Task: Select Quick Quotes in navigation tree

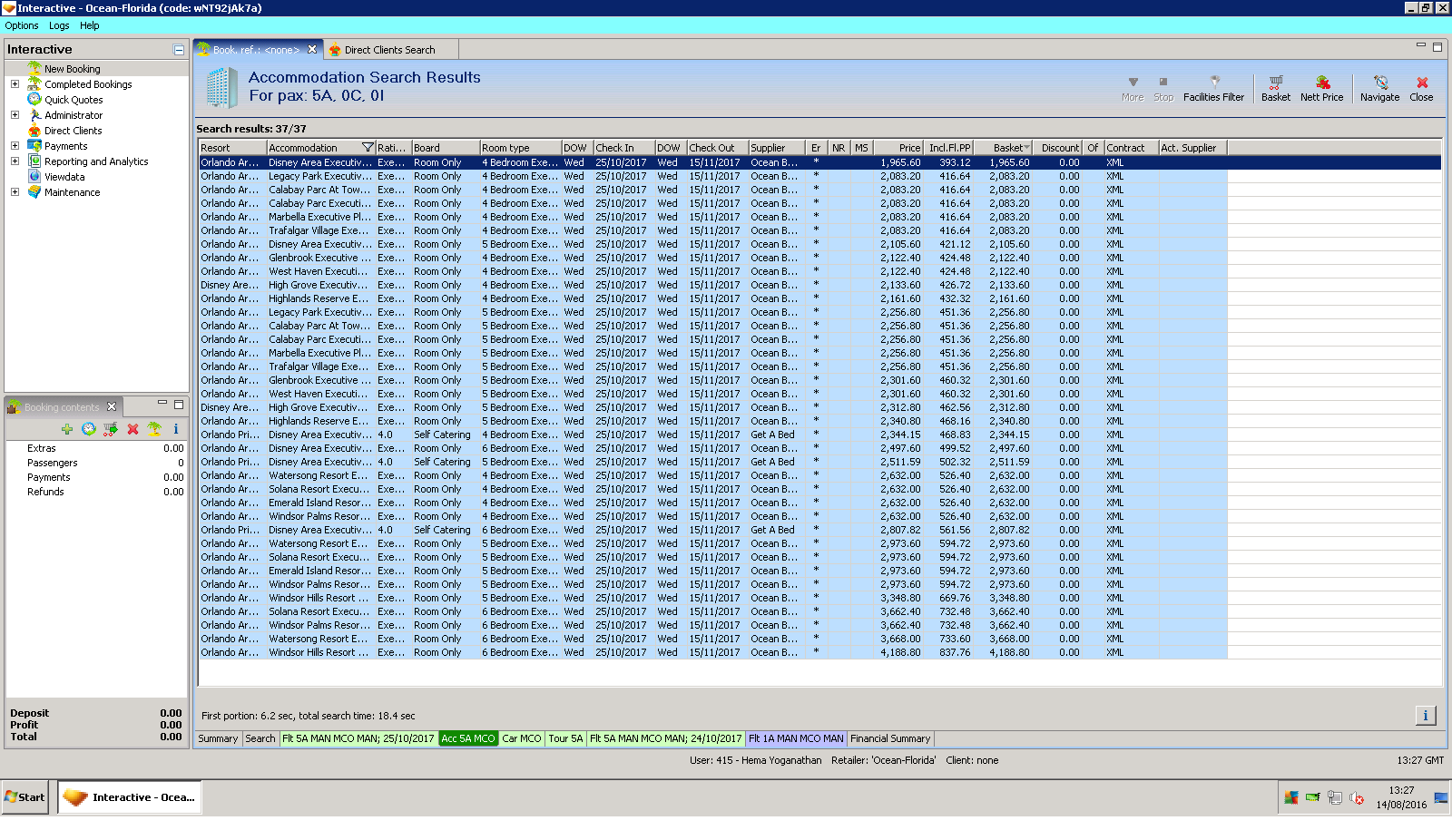Action: (74, 100)
